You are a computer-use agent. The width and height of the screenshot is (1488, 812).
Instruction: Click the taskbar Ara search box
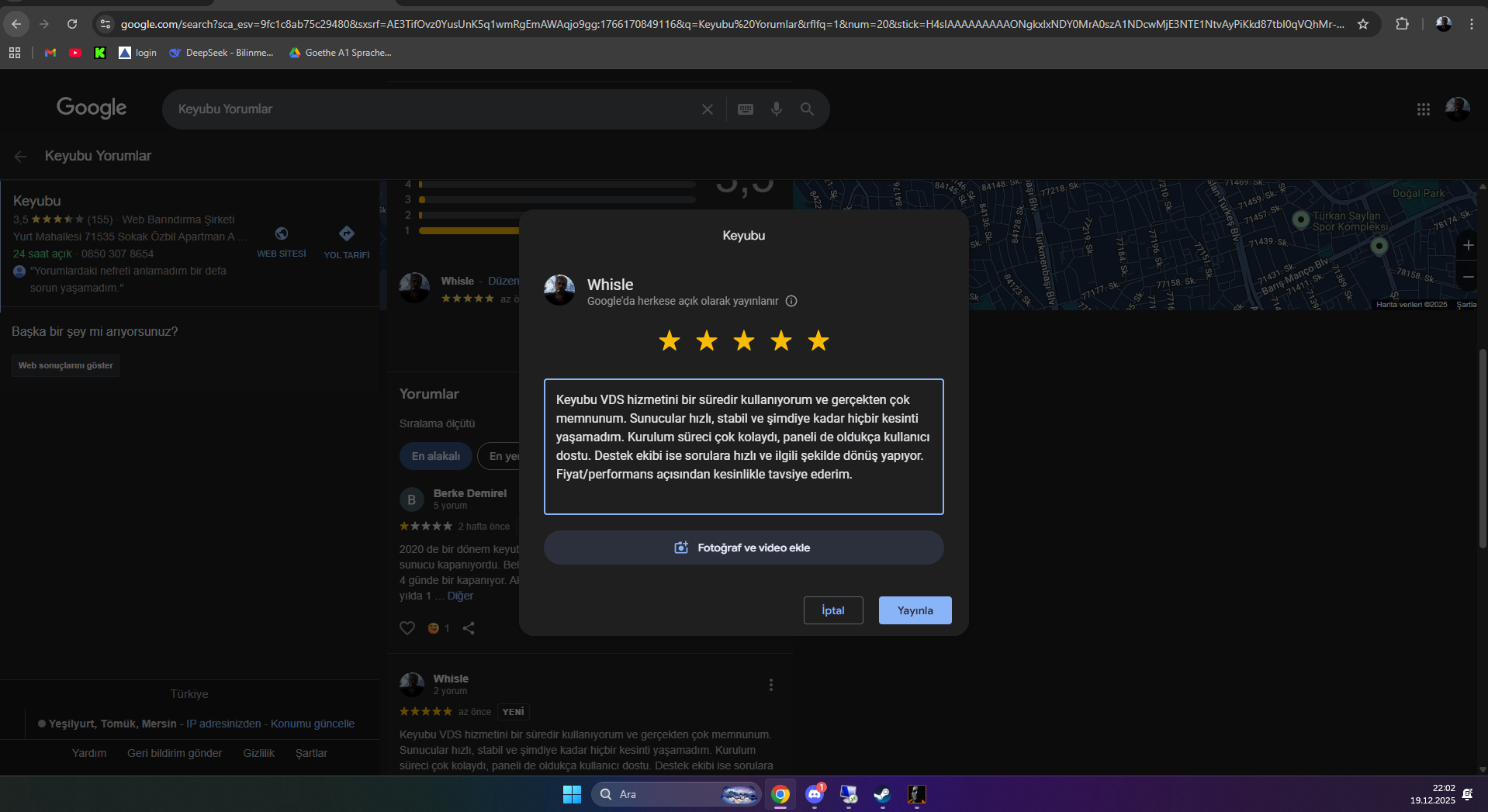pos(676,794)
